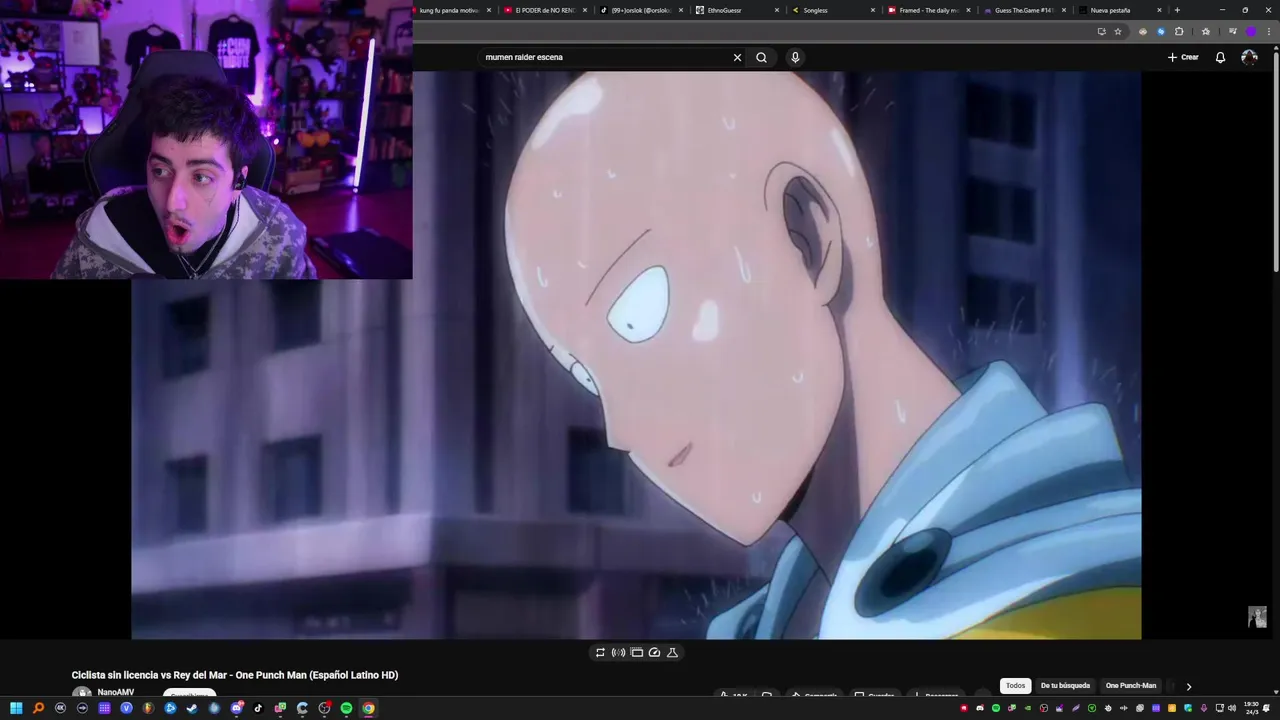Image resolution: width=1280 pixels, height=720 pixels.
Task: Open Discord from the taskbar
Action: [237, 708]
